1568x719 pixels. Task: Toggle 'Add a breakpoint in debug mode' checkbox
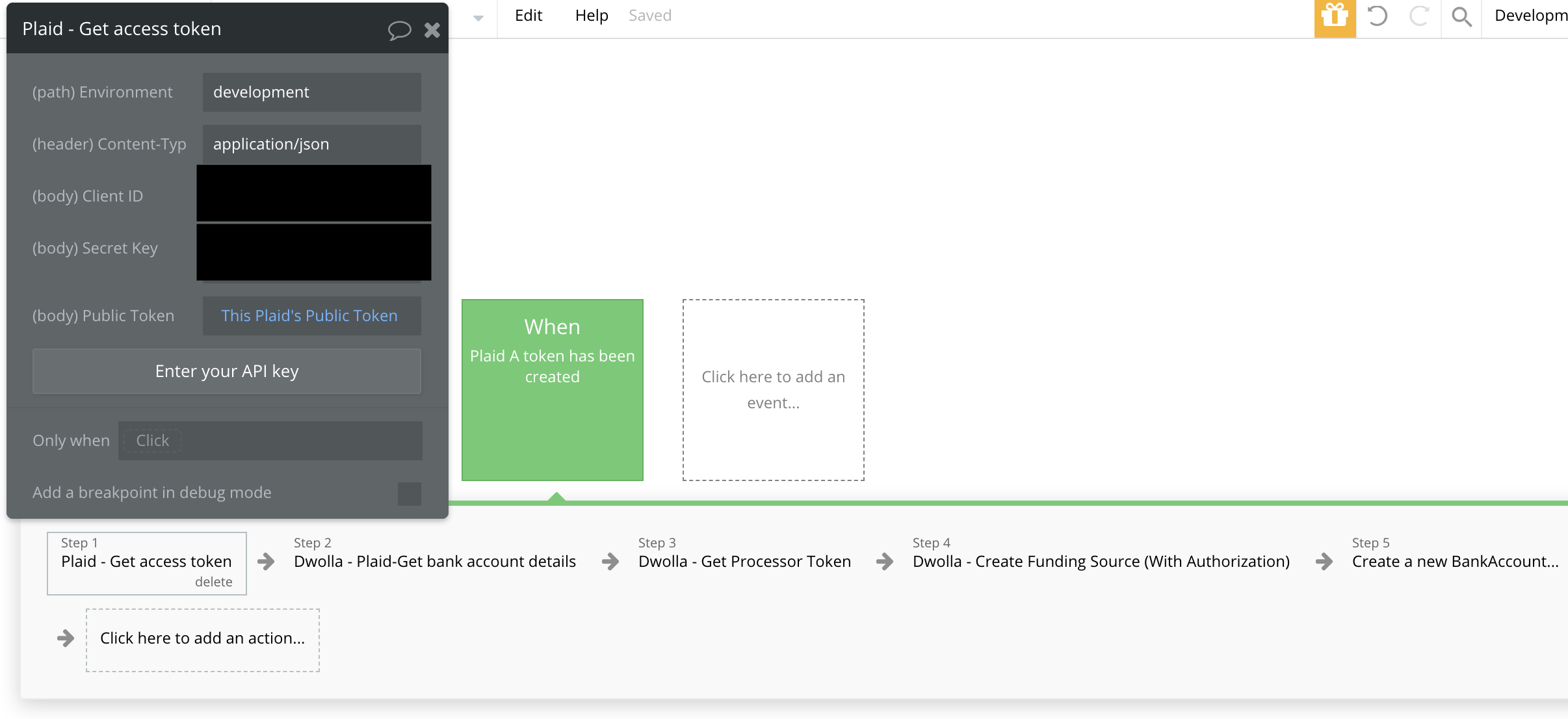click(x=410, y=494)
